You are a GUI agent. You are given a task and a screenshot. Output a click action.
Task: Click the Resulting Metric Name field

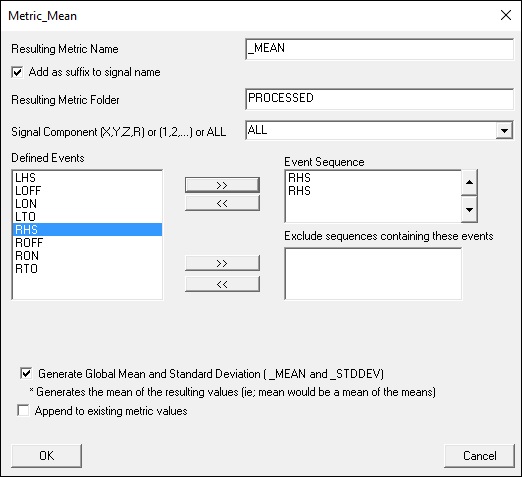tap(379, 49)
